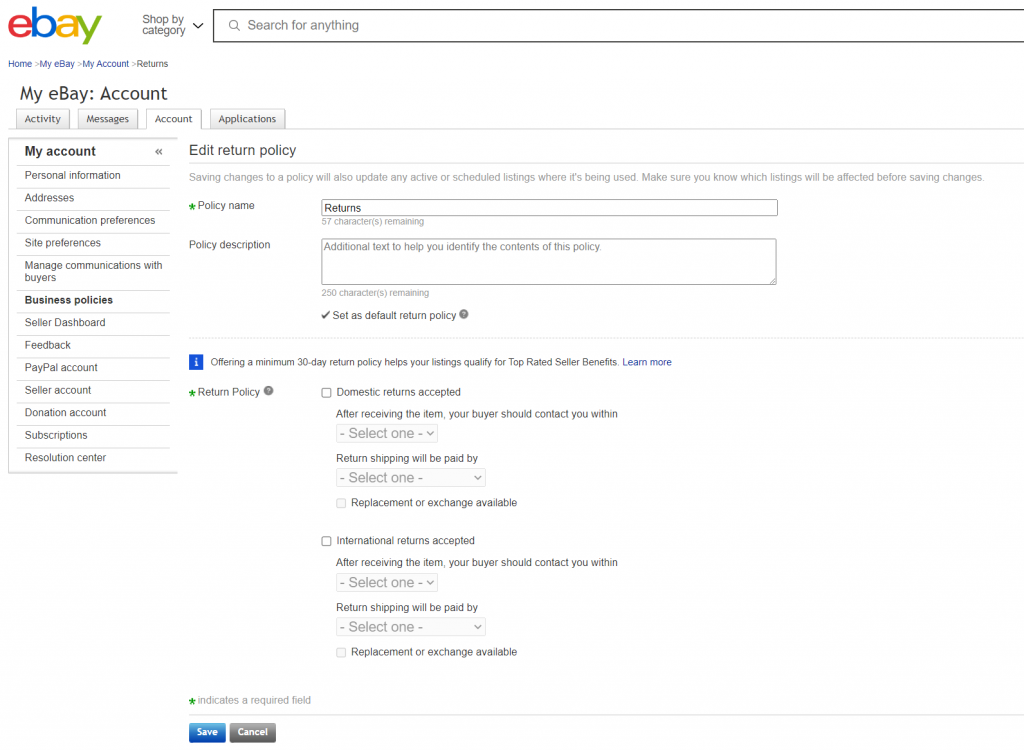Open Manage communications with buyers

coord(93,271)
